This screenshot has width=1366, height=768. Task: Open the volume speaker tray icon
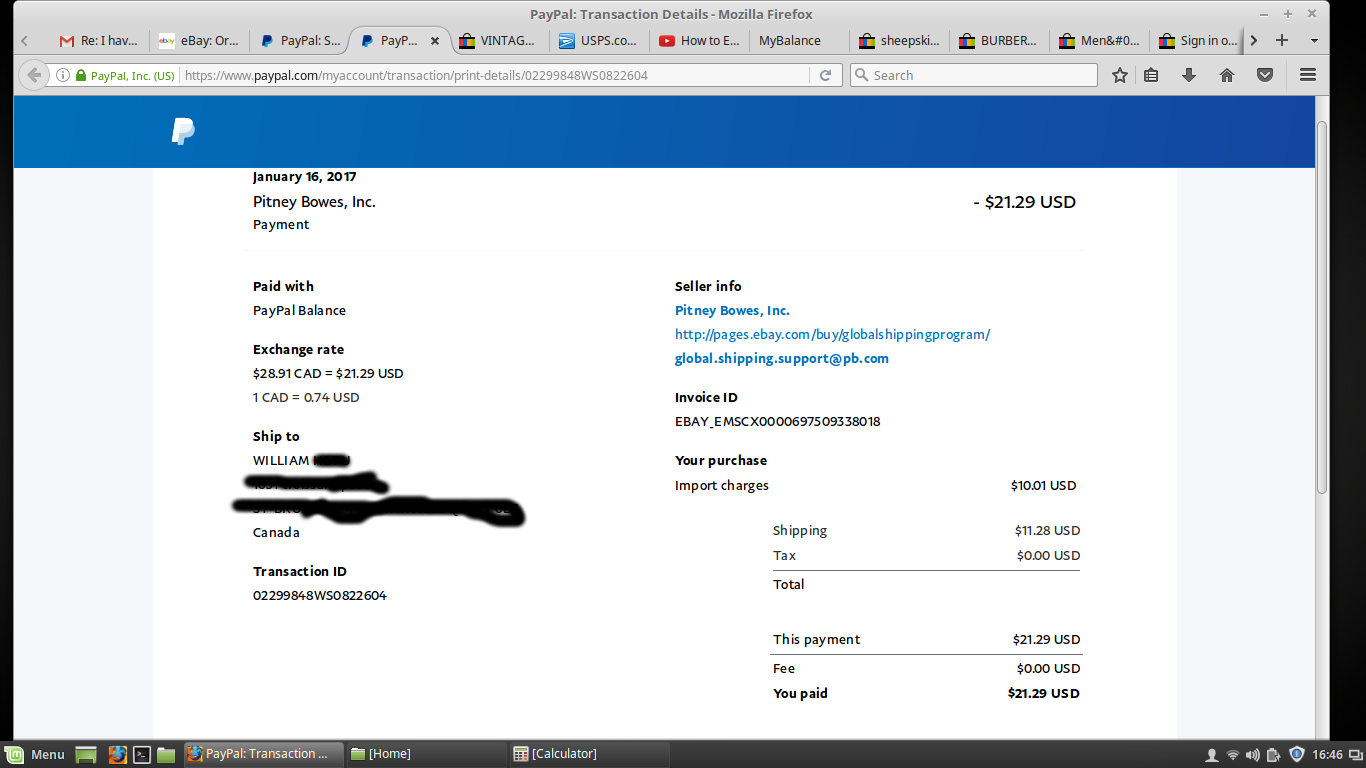pyautogui.click(x=1253, y=754)
